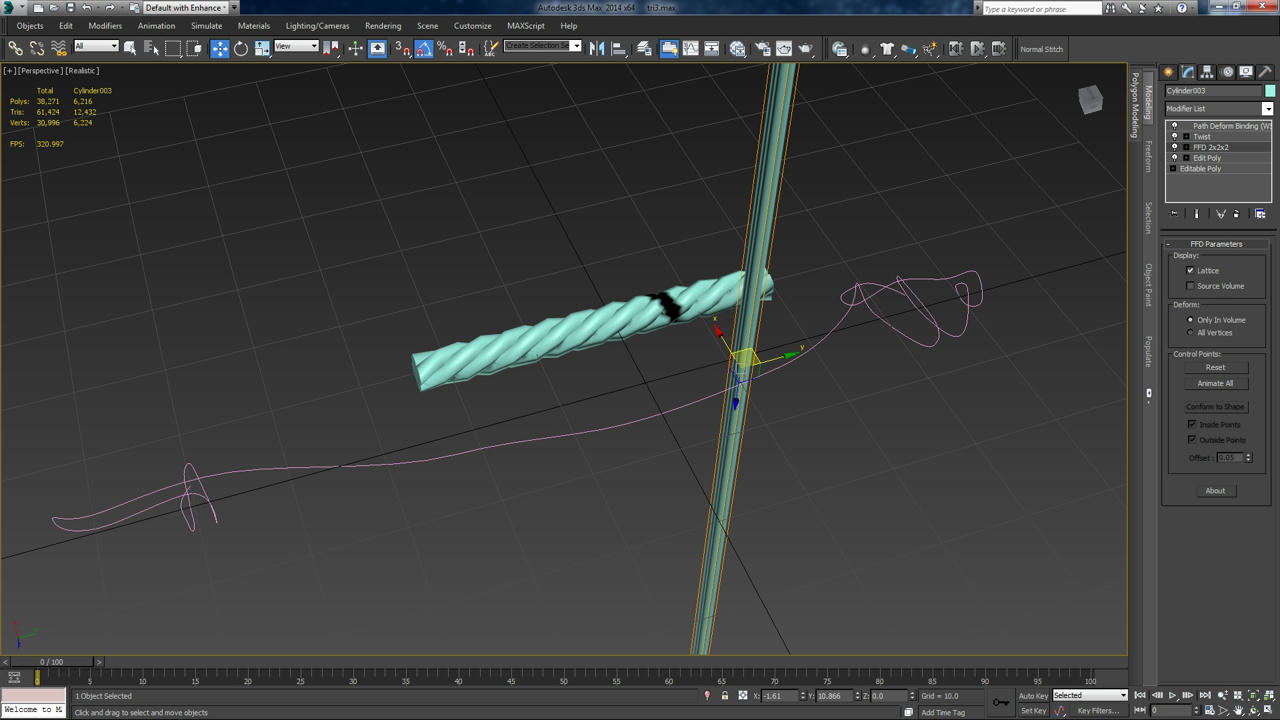This screenshot has width=1280, height=720.
Task: Open Configure Modifier Sets icon
Action: (x=1260, y=214)
